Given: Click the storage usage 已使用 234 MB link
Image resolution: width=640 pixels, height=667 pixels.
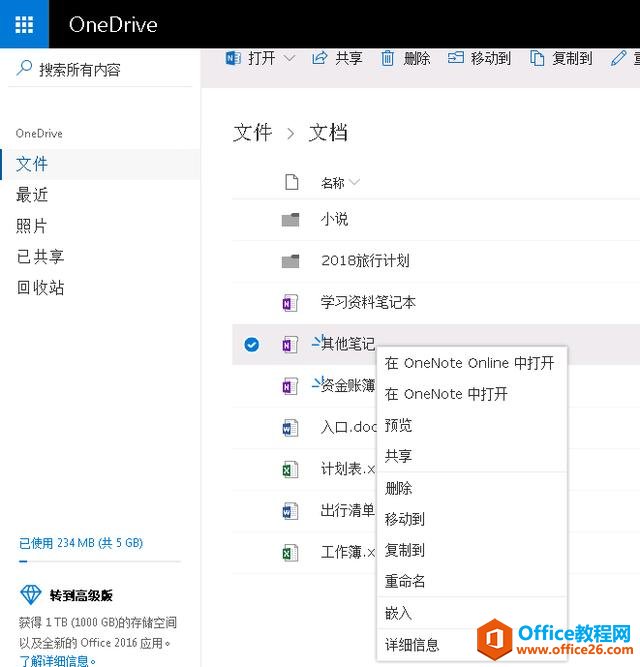Looking at the screenshot, I should [81, 543].
